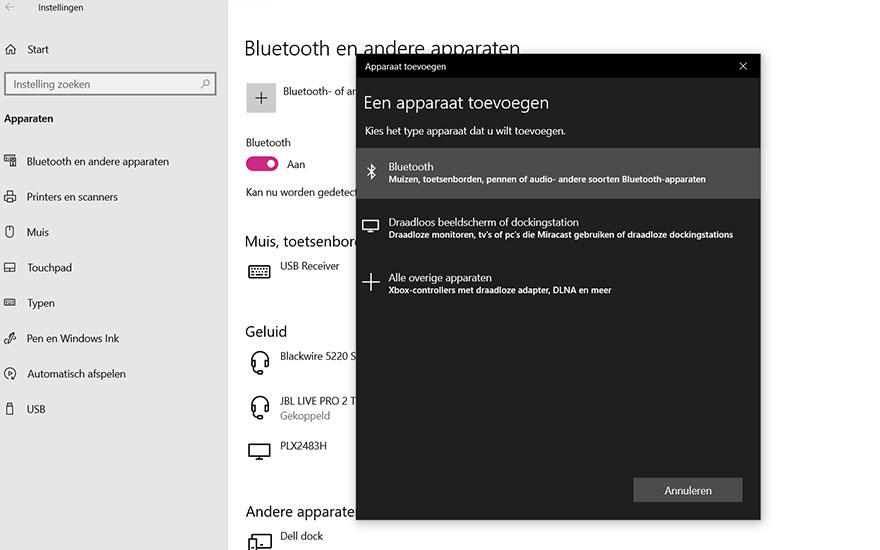The height and width of the screenshot is (550, 880).
Task: Select the Dell dock icon
Action: tap(260, 542)
